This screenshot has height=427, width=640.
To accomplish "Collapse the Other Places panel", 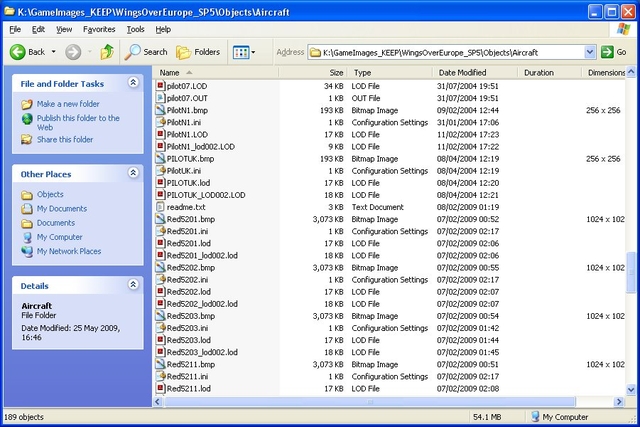I will pyautogui.click(x=133, y=173).
